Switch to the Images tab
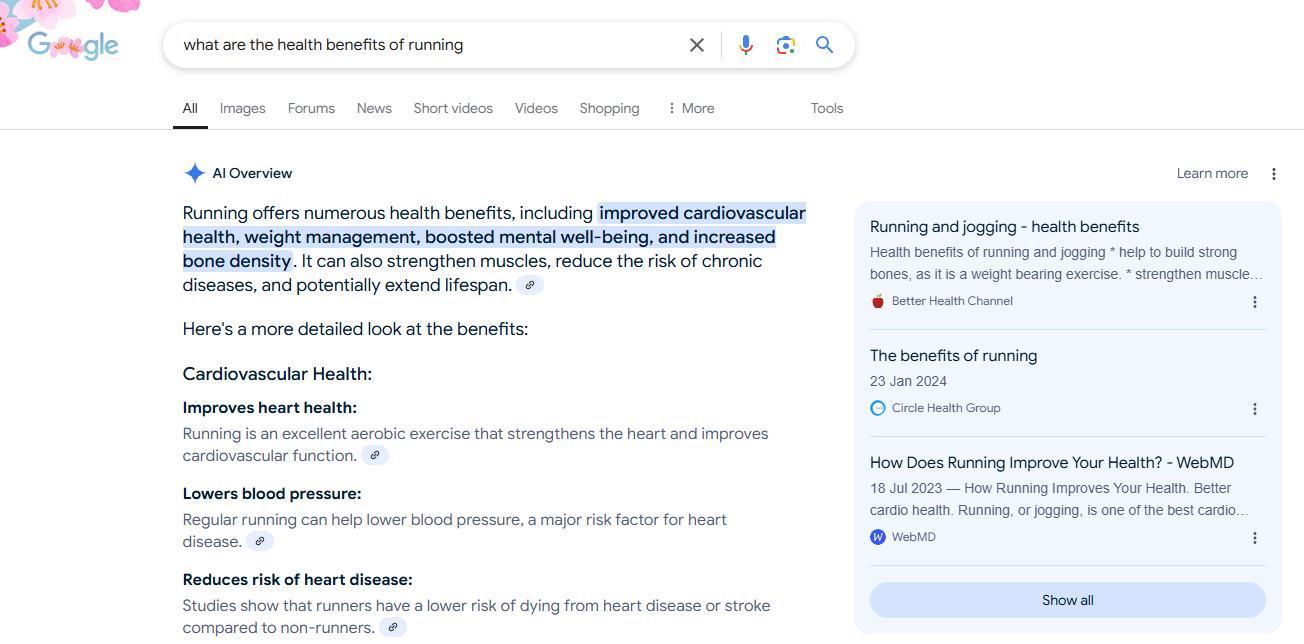 [x=243, y=109]
